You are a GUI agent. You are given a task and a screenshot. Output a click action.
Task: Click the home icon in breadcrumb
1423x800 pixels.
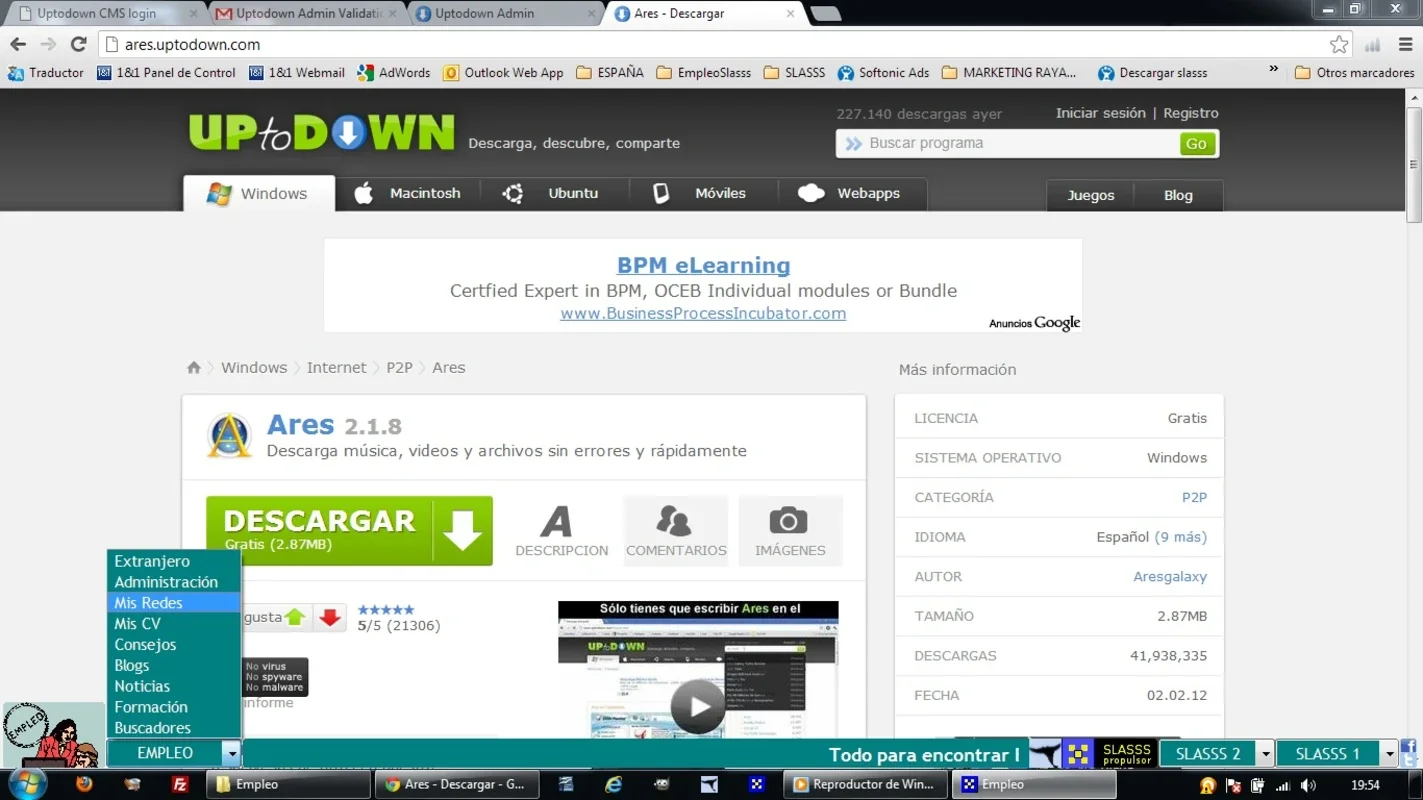pyautogui.click(x=194, y=367)
